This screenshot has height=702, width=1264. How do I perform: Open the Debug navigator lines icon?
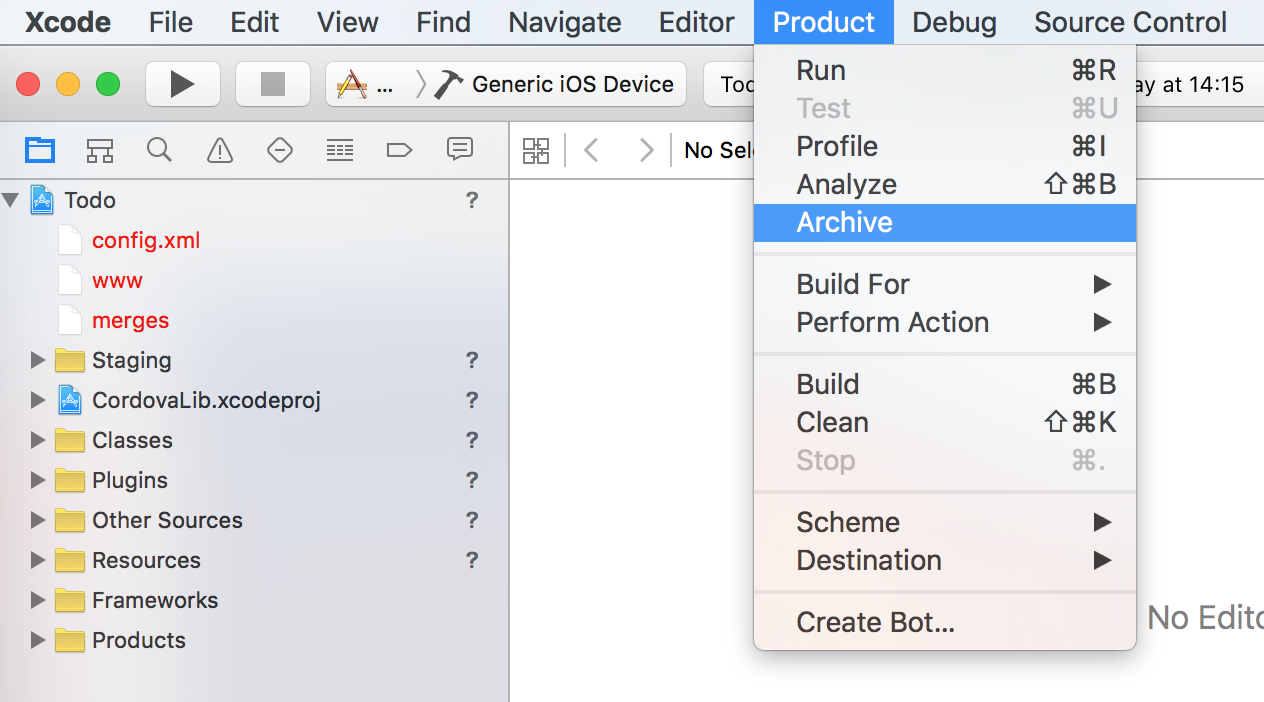pos(340,151)
